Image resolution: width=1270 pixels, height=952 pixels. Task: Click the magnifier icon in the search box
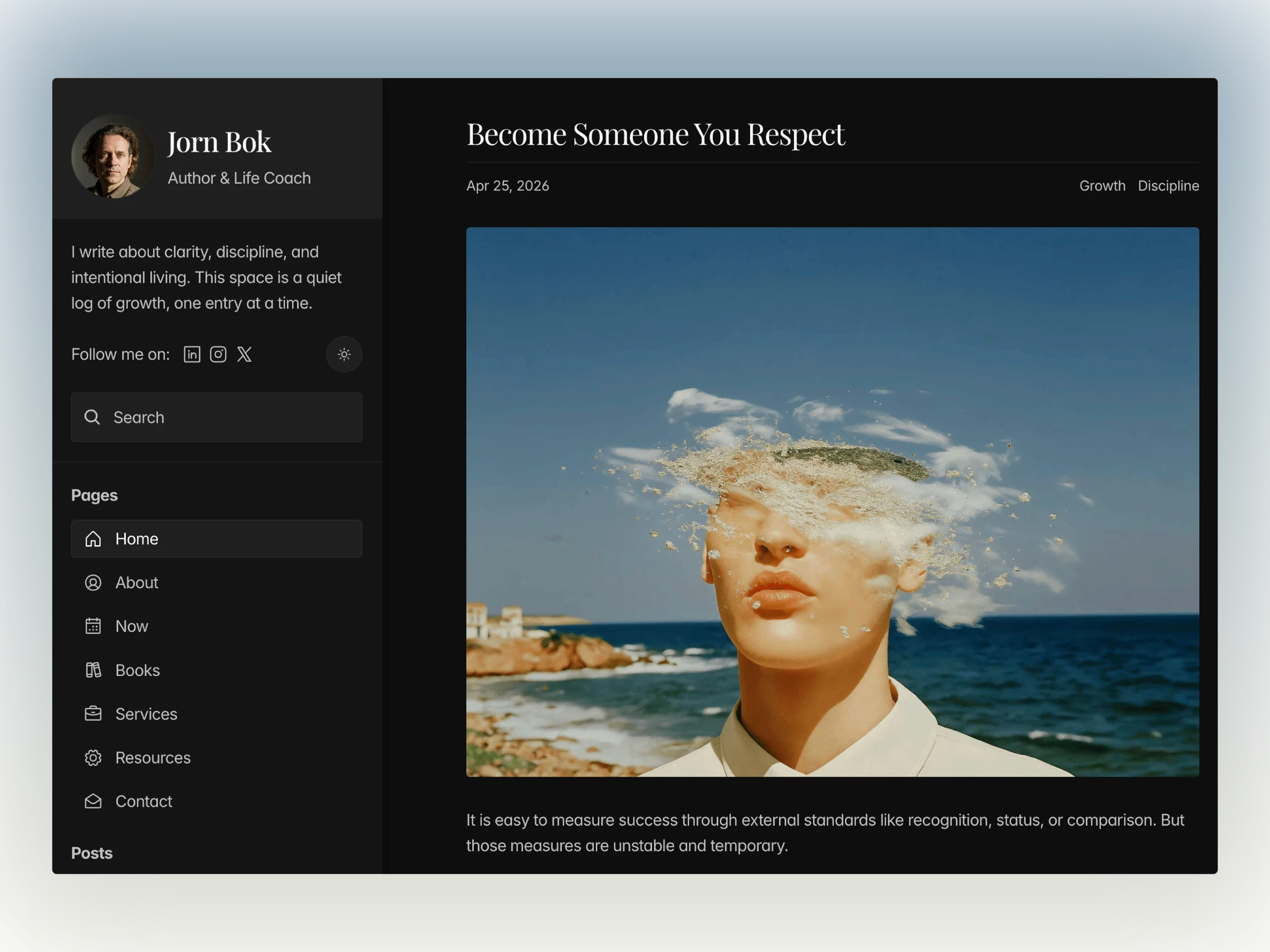pyautogui.click(x=92, y=417)
